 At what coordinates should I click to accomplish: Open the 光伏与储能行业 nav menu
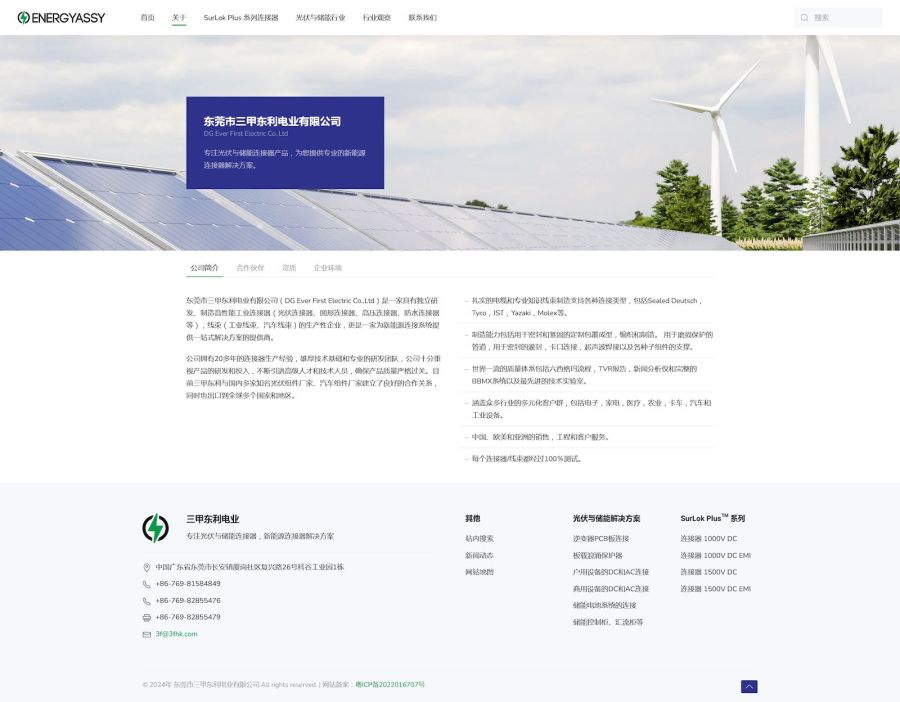pos(320,18)
